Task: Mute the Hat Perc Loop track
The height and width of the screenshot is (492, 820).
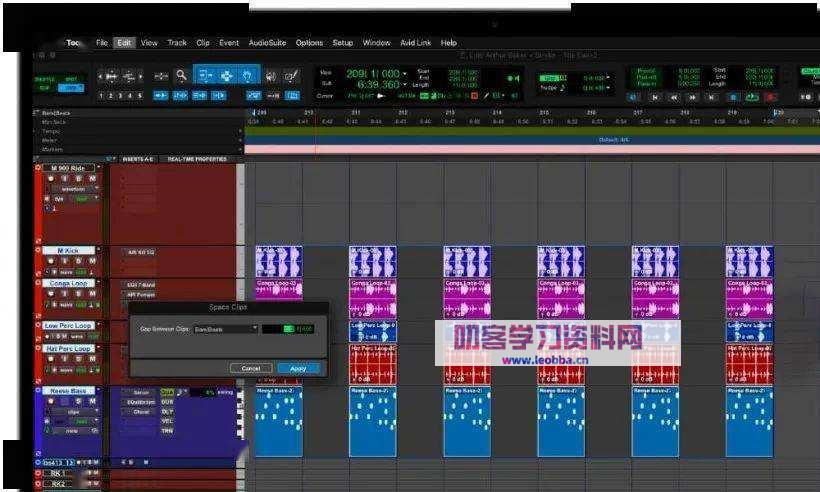Action: pos(92,359)
